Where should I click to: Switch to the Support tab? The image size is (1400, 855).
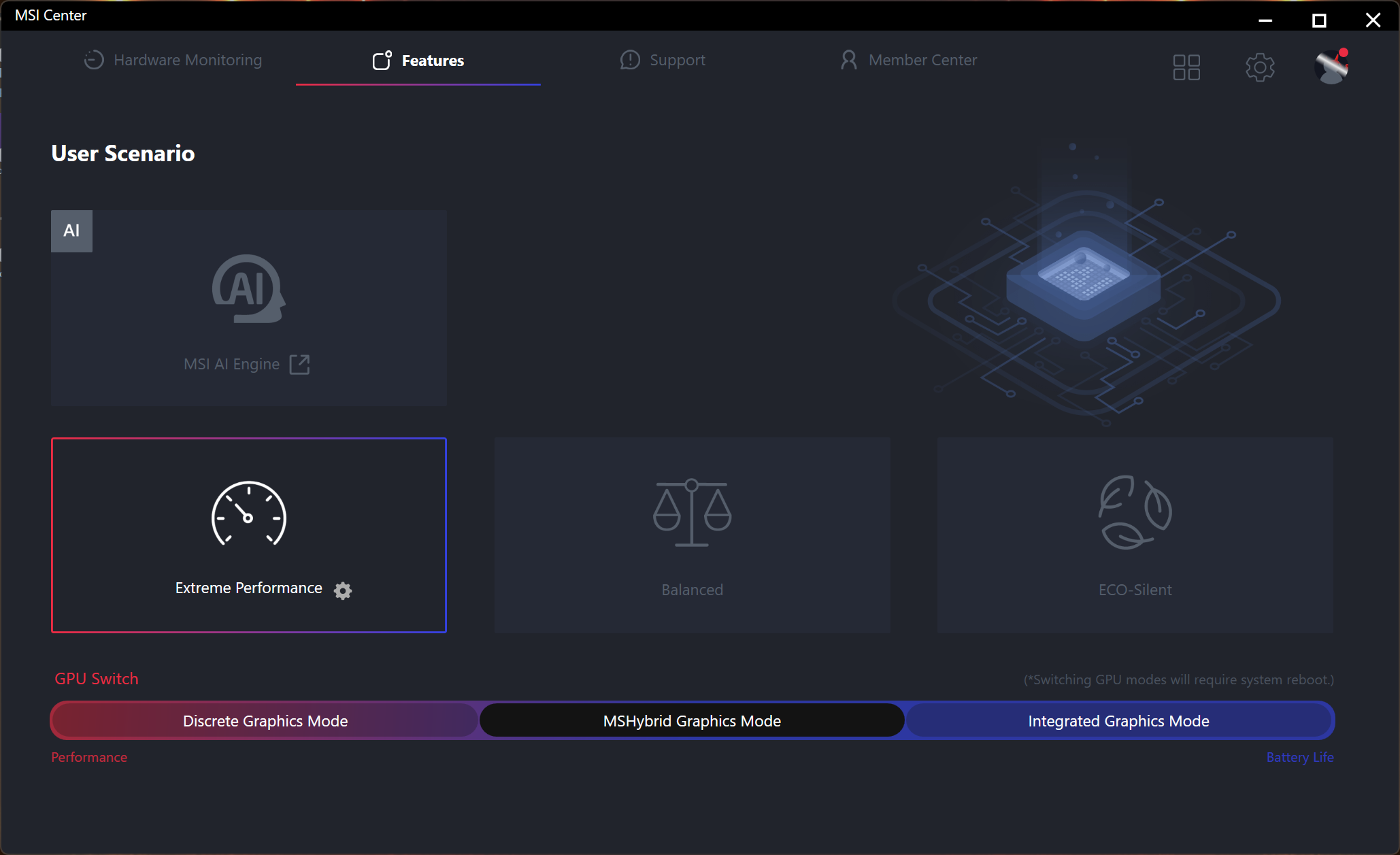[x=663, y=60]
